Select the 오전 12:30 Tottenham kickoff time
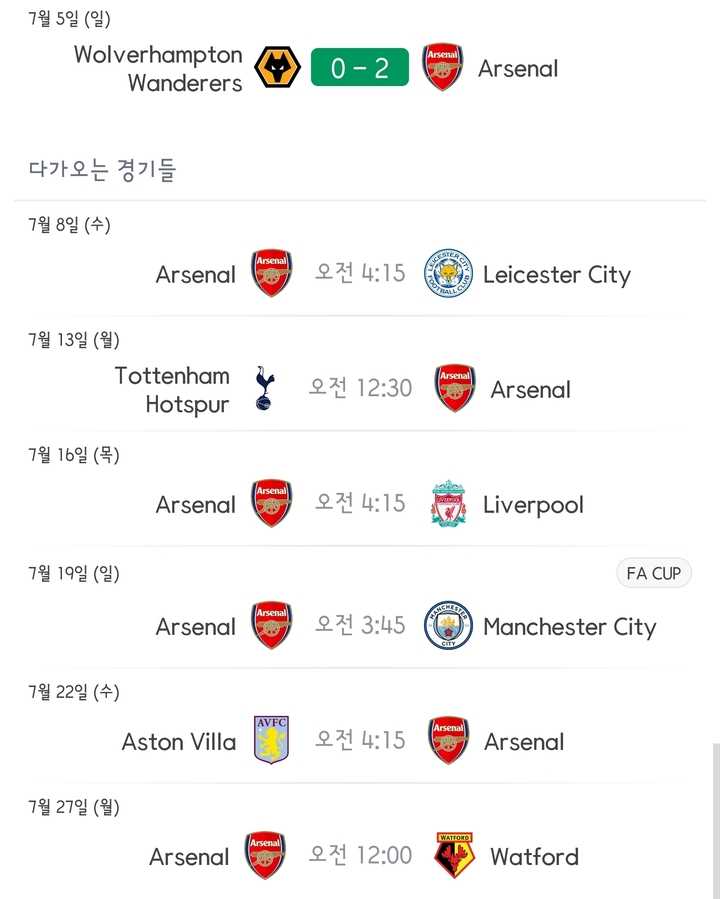The image size is (720, 899). coord(360,388)
